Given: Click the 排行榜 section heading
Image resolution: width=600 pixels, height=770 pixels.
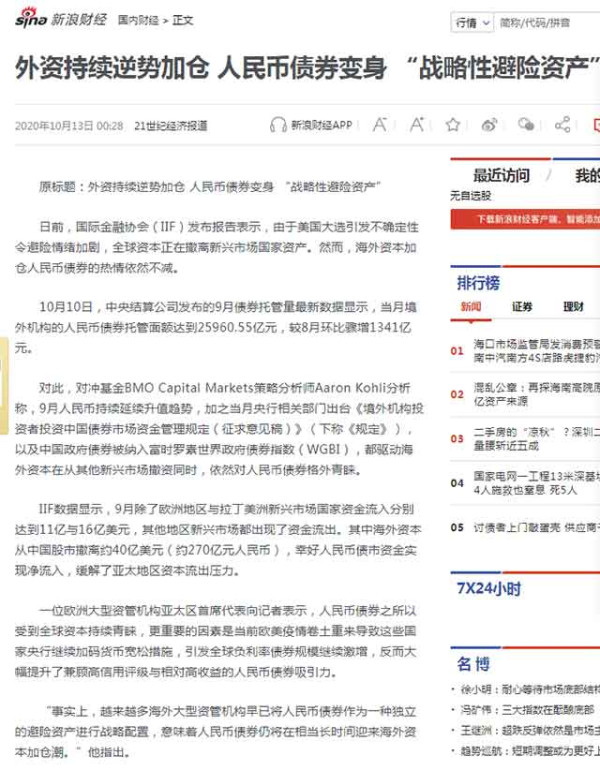Looking at the screenshot, I should click(x=478, y=283).
